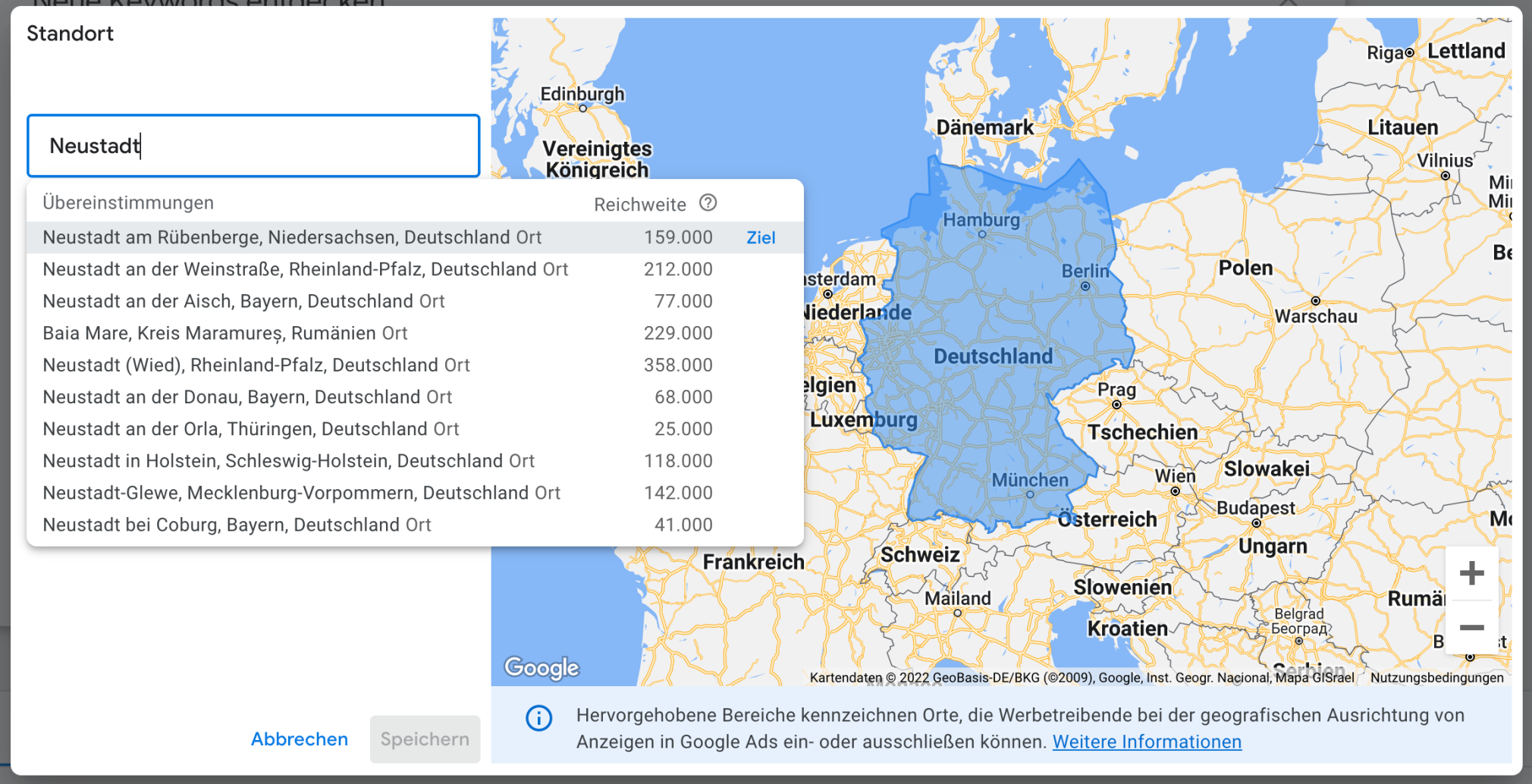Select Neustadt (Wied), Rheinland-Pfalz suggestion

coord(415,365)
